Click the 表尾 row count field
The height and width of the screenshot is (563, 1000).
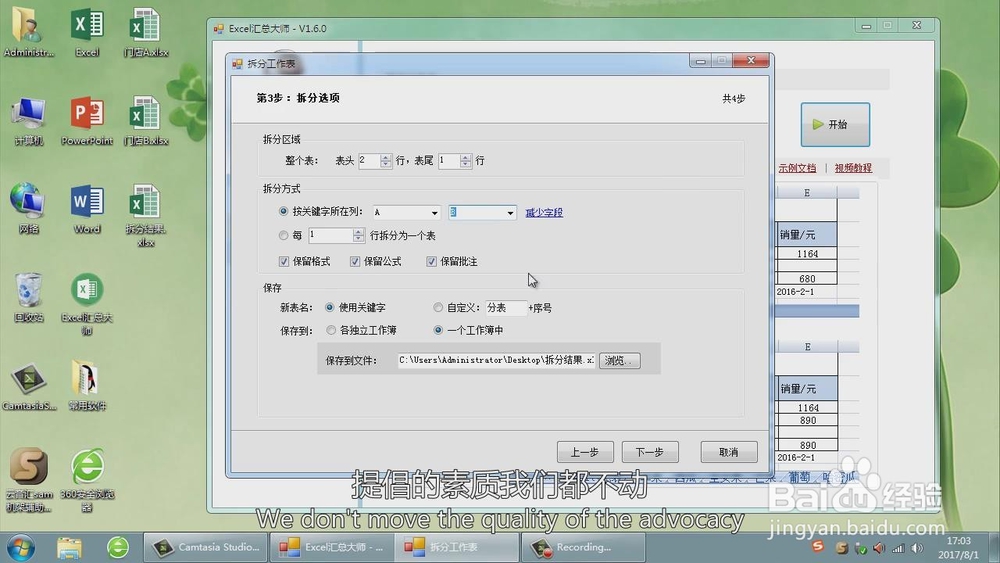[450, 161]
